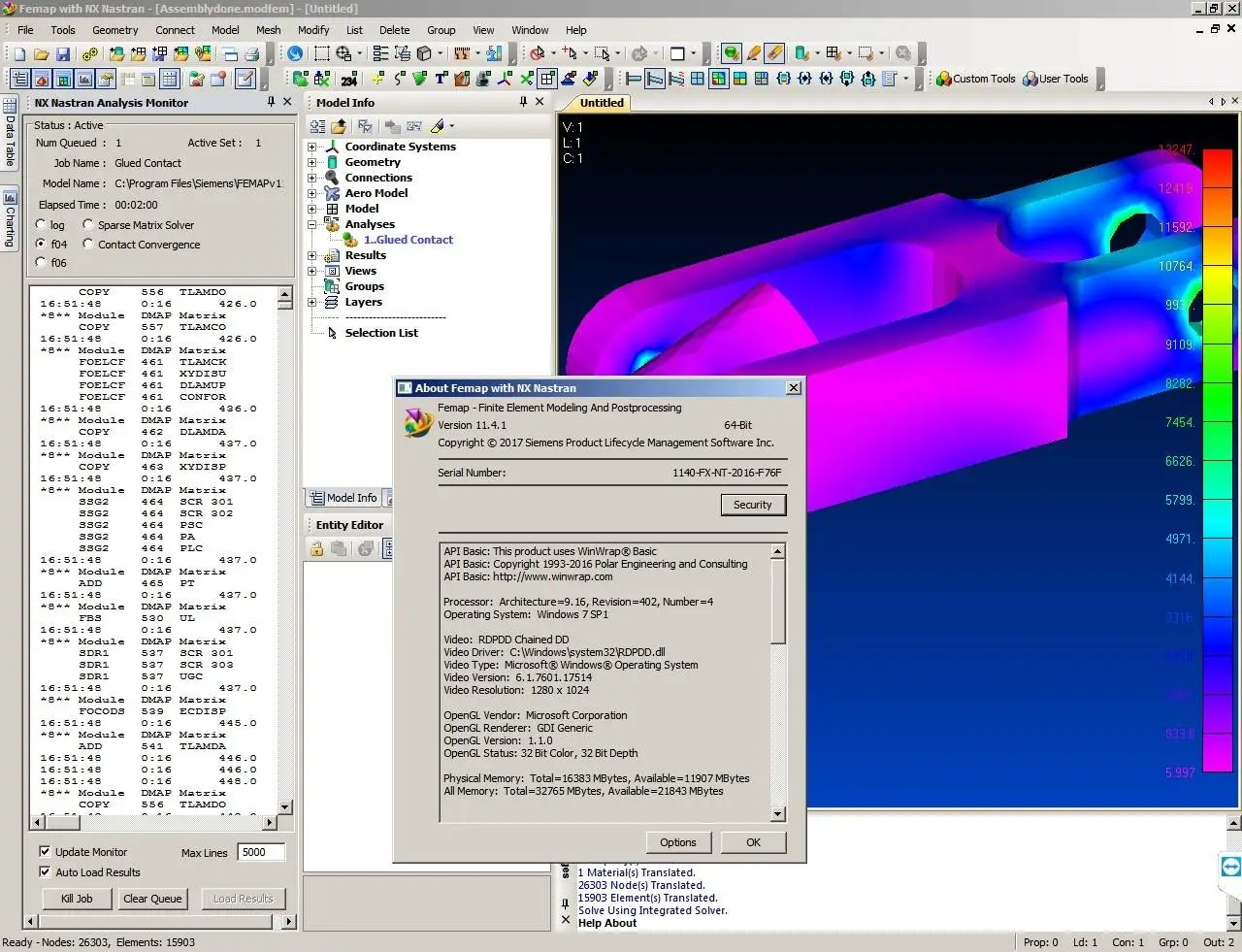Click the Open file folder icon

click(42, 54)
